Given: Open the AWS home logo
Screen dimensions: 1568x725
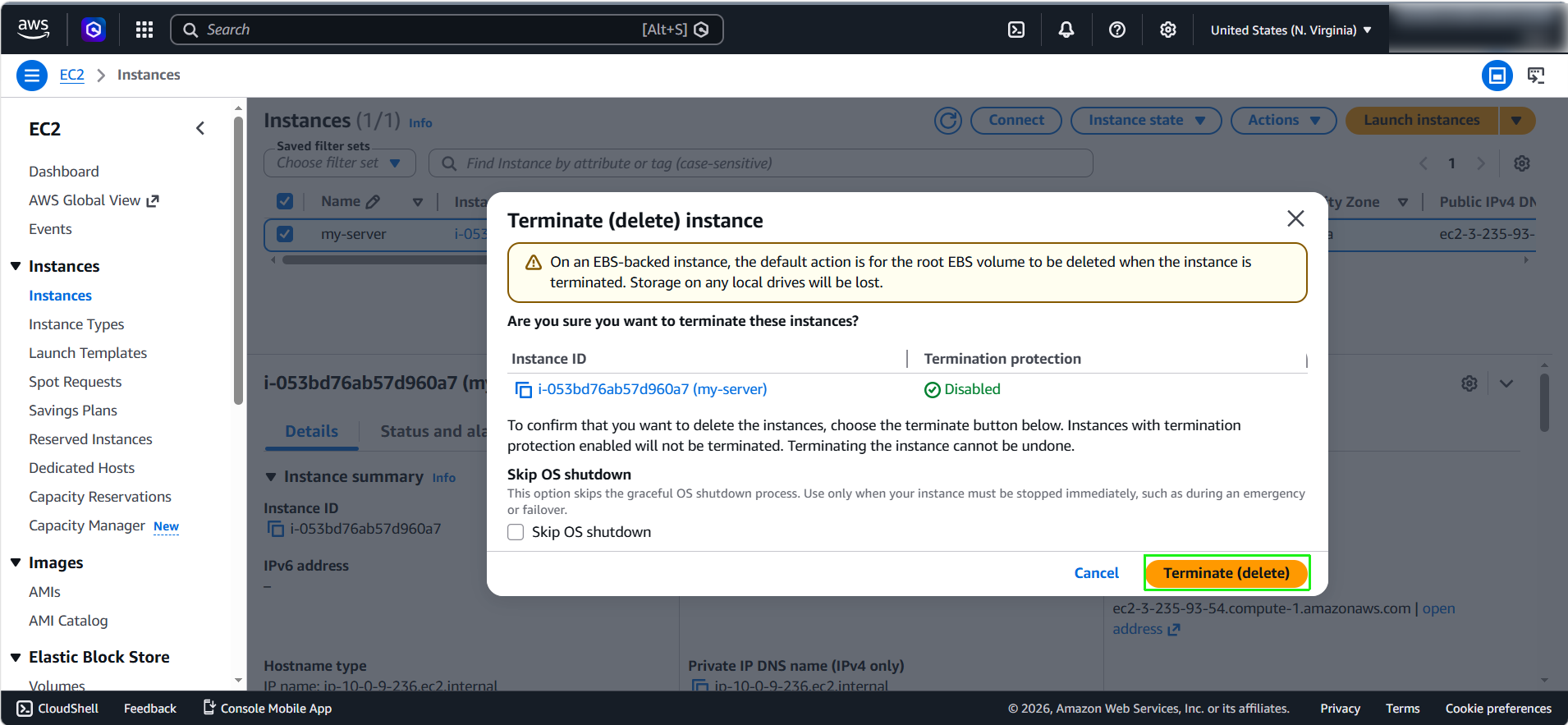Looking at the screenshot, I should [34, 30].
